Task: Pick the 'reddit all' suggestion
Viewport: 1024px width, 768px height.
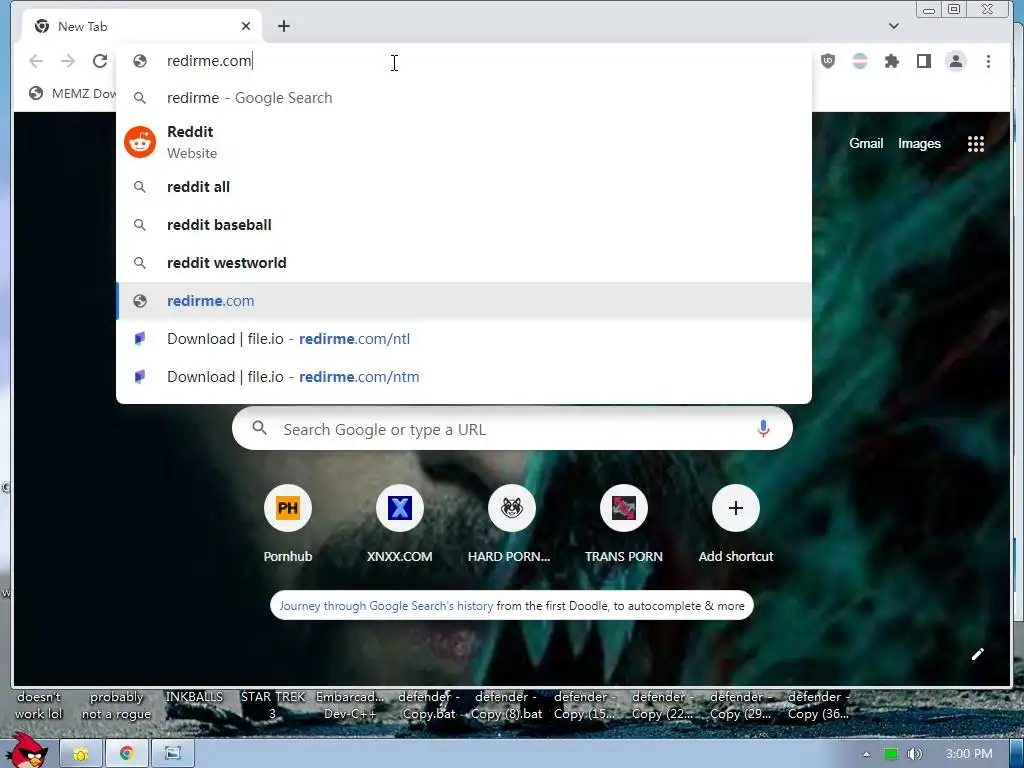Action: (464, 187)
